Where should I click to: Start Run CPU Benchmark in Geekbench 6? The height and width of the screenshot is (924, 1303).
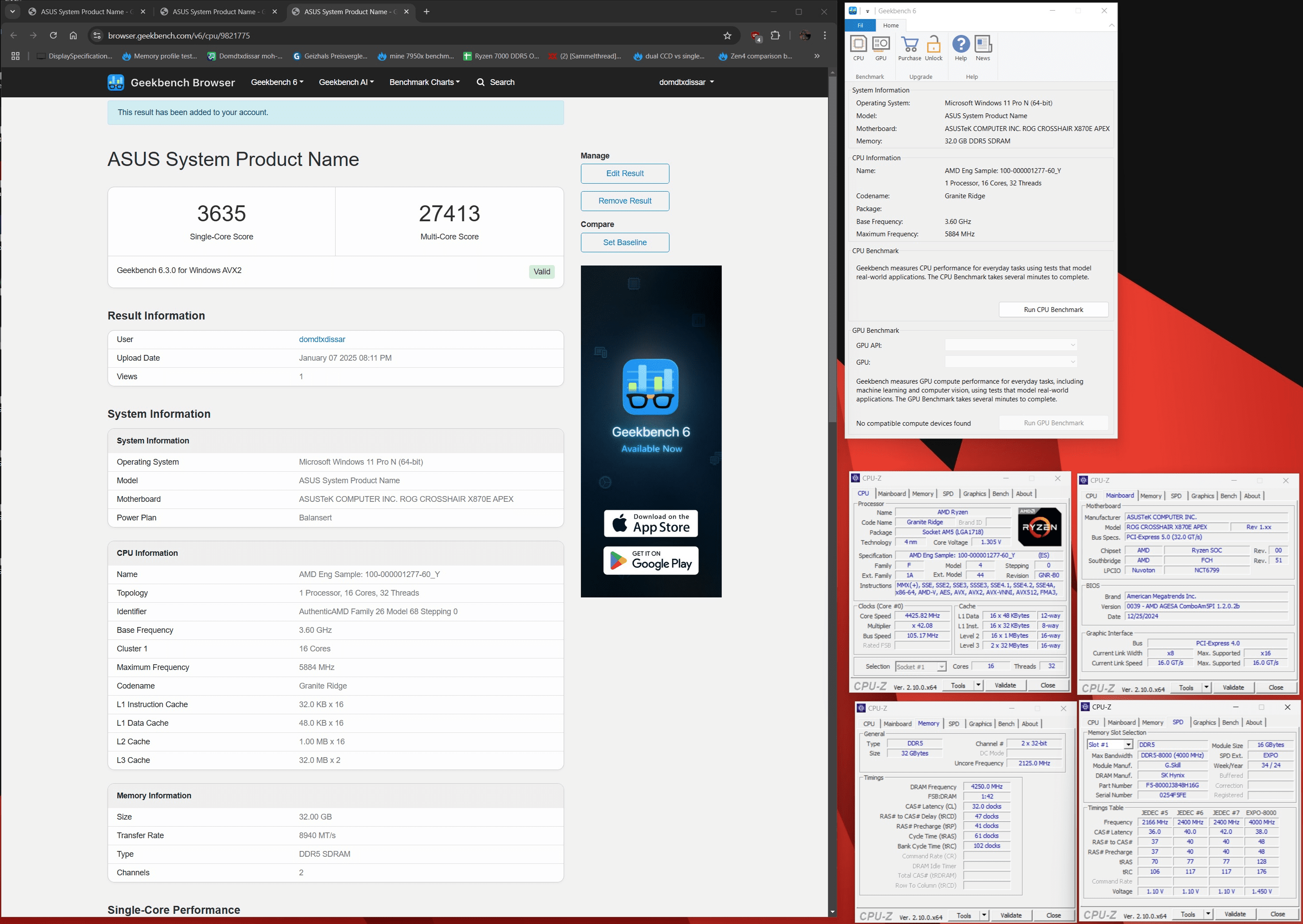(x=1053, y=309)
